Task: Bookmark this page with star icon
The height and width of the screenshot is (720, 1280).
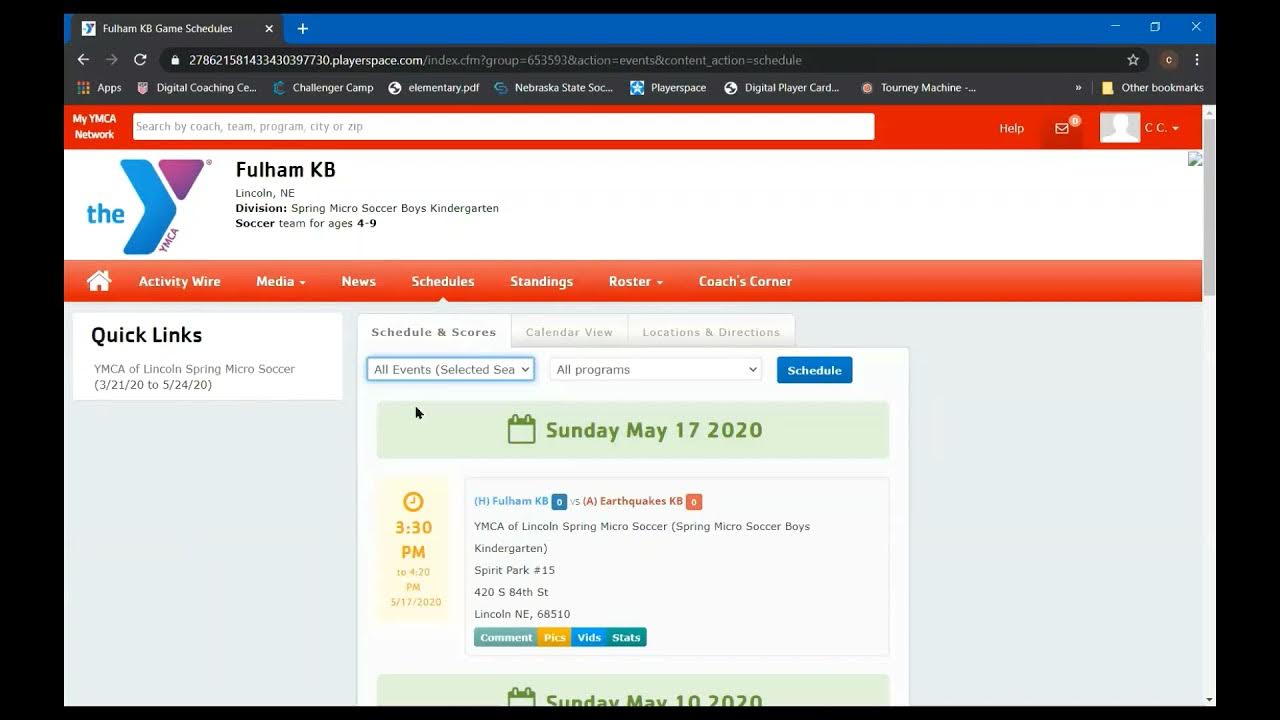Action: tap(1133, 60)
